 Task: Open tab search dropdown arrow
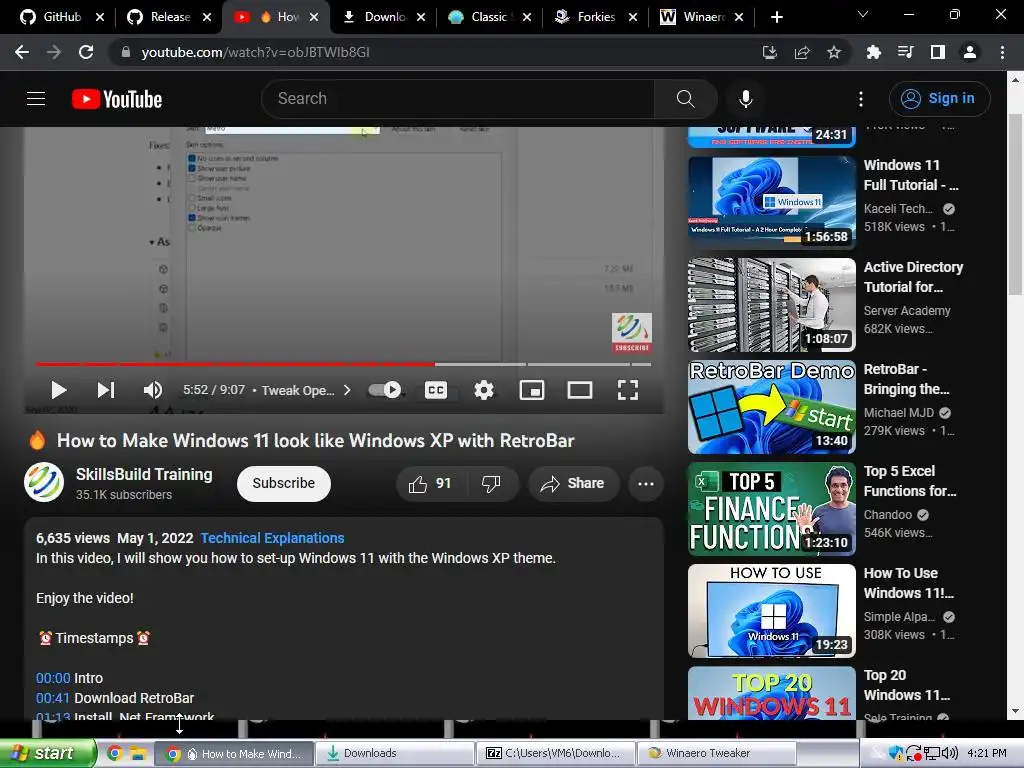click(863, 14)
